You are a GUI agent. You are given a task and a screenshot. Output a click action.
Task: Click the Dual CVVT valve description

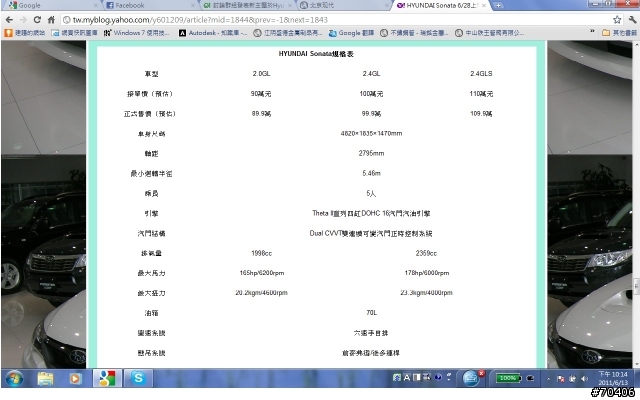pos(371,233)
